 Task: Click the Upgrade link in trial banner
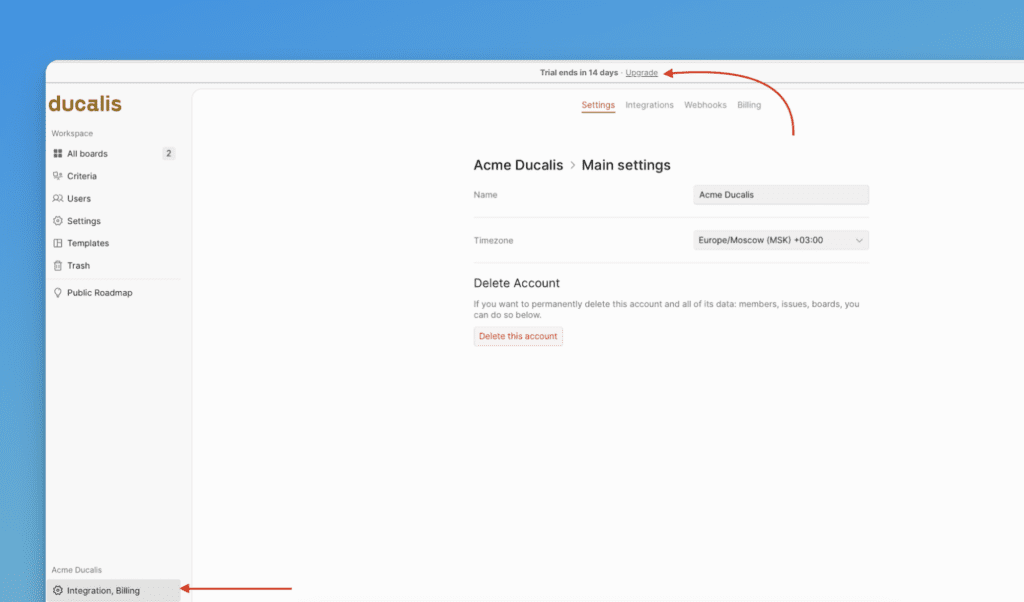[x=642, y=73]
